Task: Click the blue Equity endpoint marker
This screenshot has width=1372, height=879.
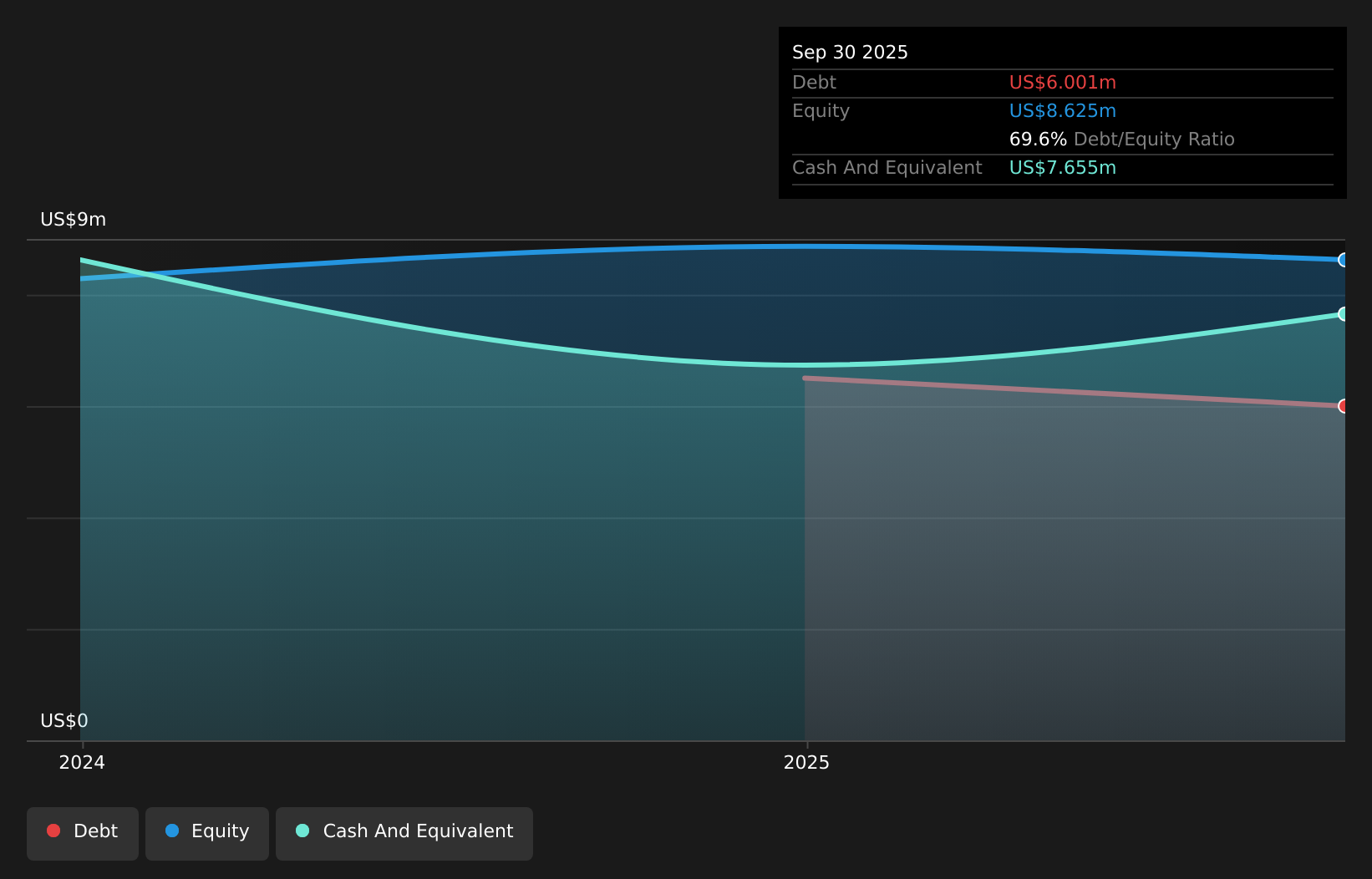Action: pos(1344,260)
